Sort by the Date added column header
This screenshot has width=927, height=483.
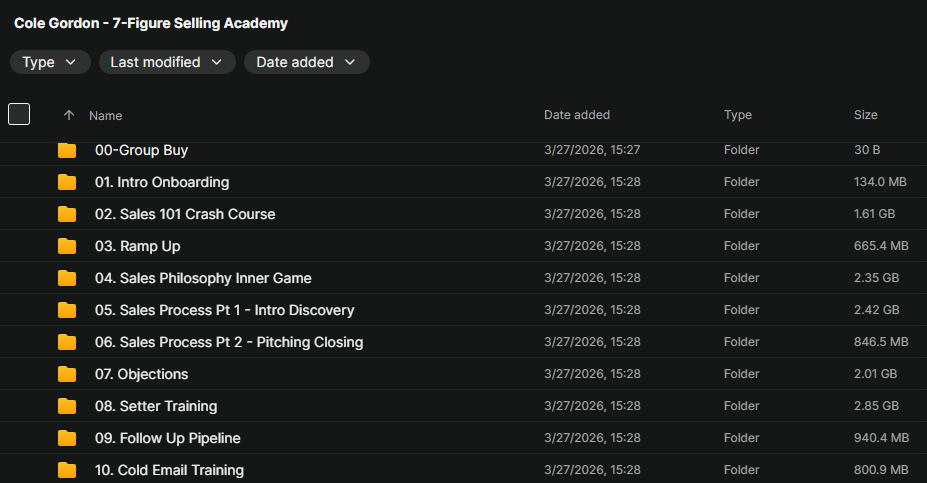tap(577, 115)
